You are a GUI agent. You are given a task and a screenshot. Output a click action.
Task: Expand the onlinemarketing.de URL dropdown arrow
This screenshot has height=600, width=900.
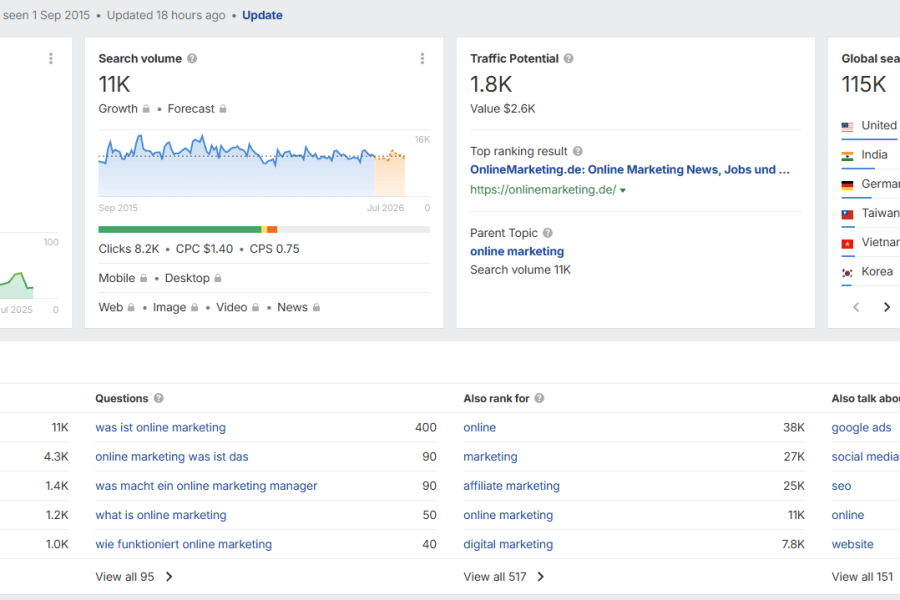[x=623, y=190]
